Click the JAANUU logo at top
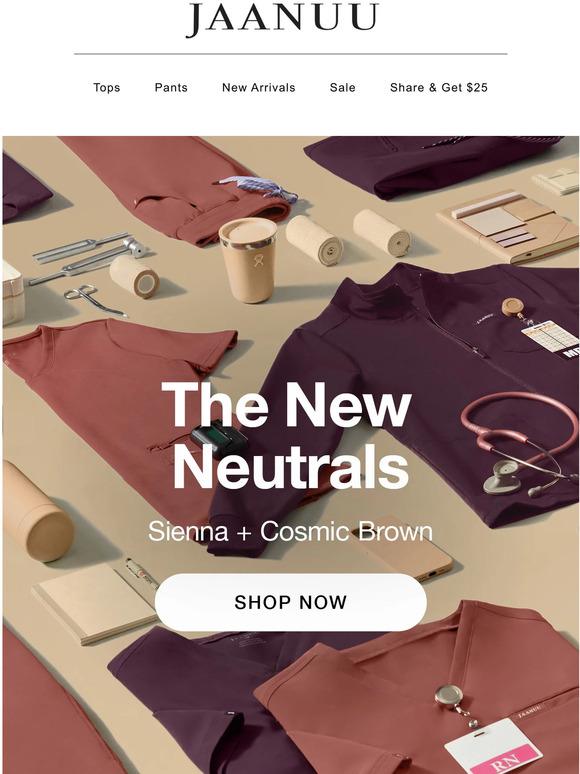580x774 pixels. click(282, 19)
